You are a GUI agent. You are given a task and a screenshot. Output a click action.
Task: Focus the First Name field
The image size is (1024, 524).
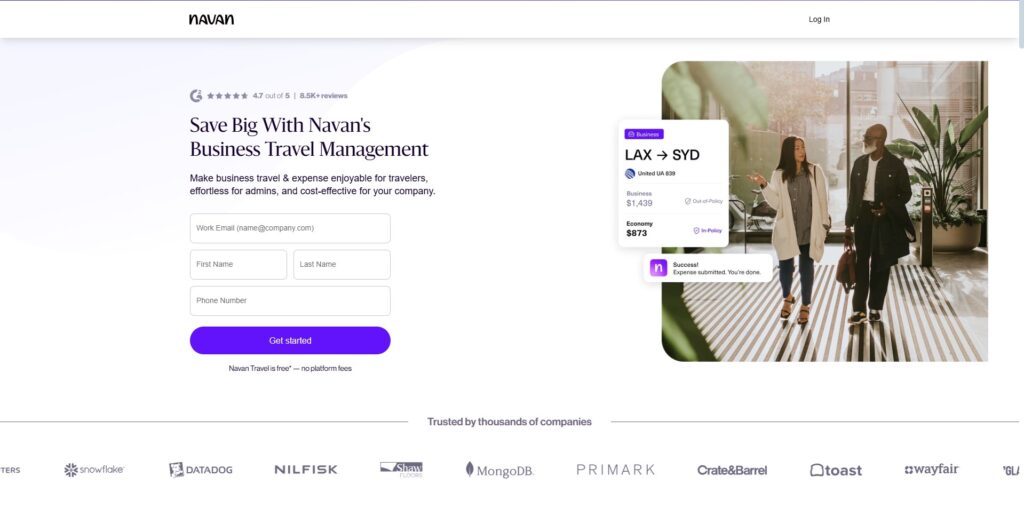click(x=238, y=265)
